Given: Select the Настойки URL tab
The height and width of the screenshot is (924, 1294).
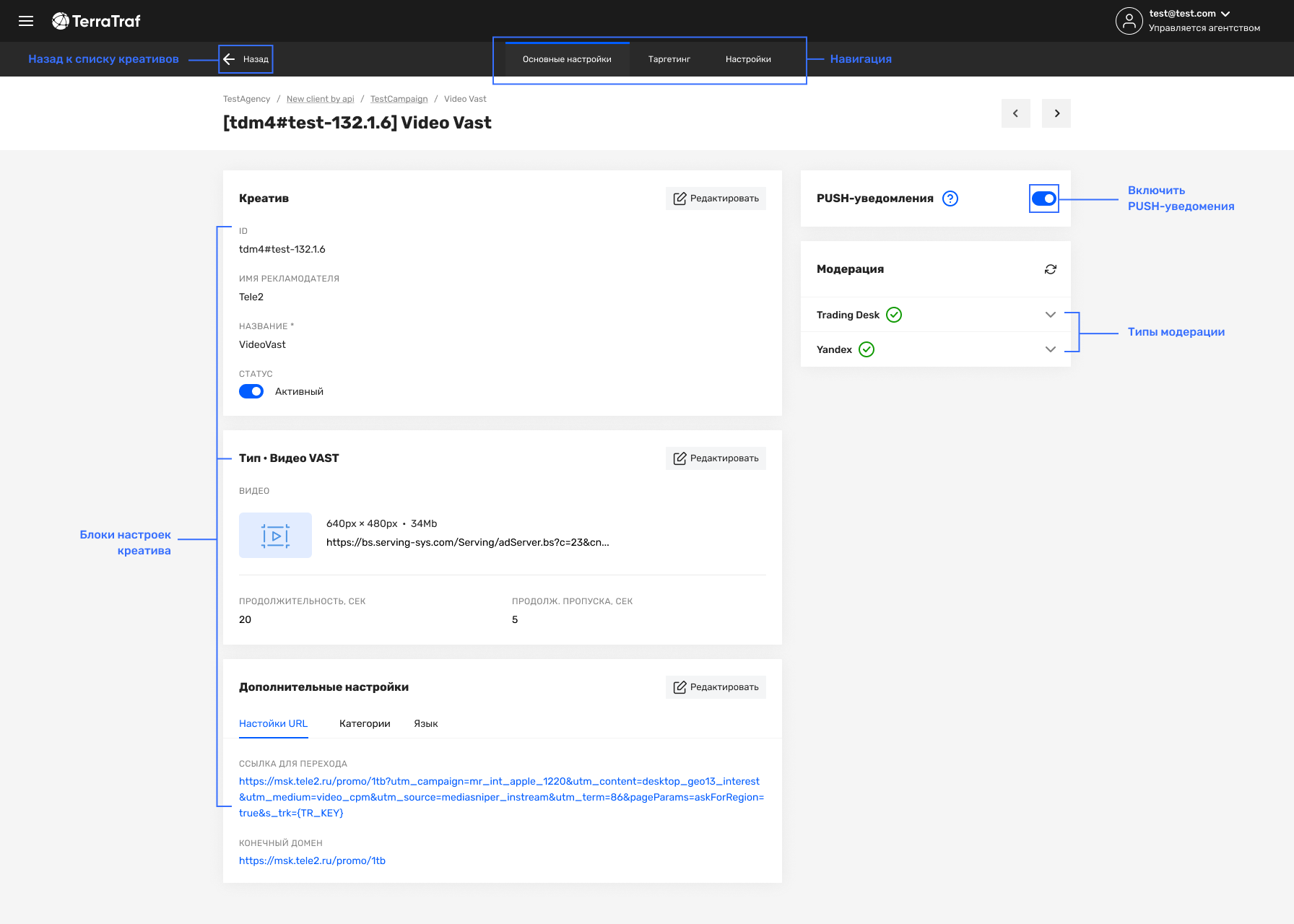Looking at the screenshot, I should (273, 723).
